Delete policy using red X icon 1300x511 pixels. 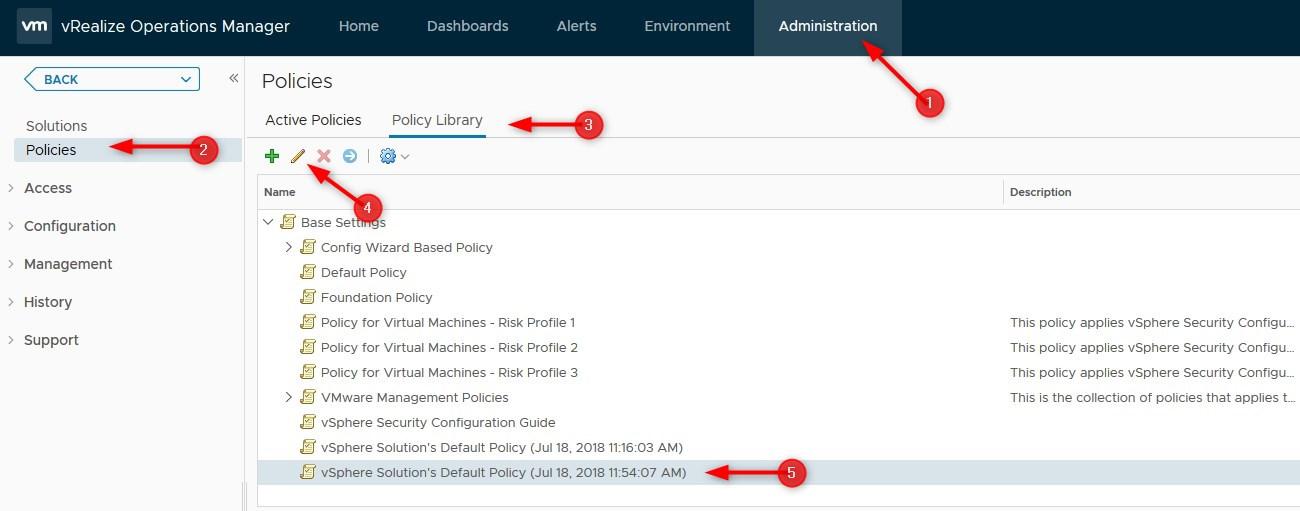tap(323, 156)
